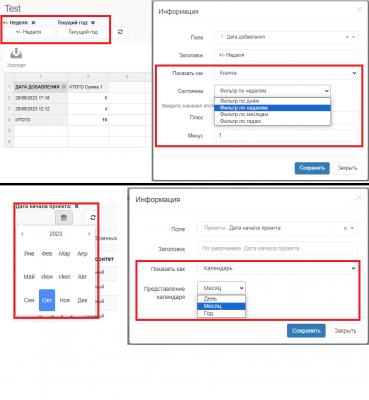The width and height of the screenshot is (369, 400).
Task: Pick month Май in calendar
Action: click(29, 277)
